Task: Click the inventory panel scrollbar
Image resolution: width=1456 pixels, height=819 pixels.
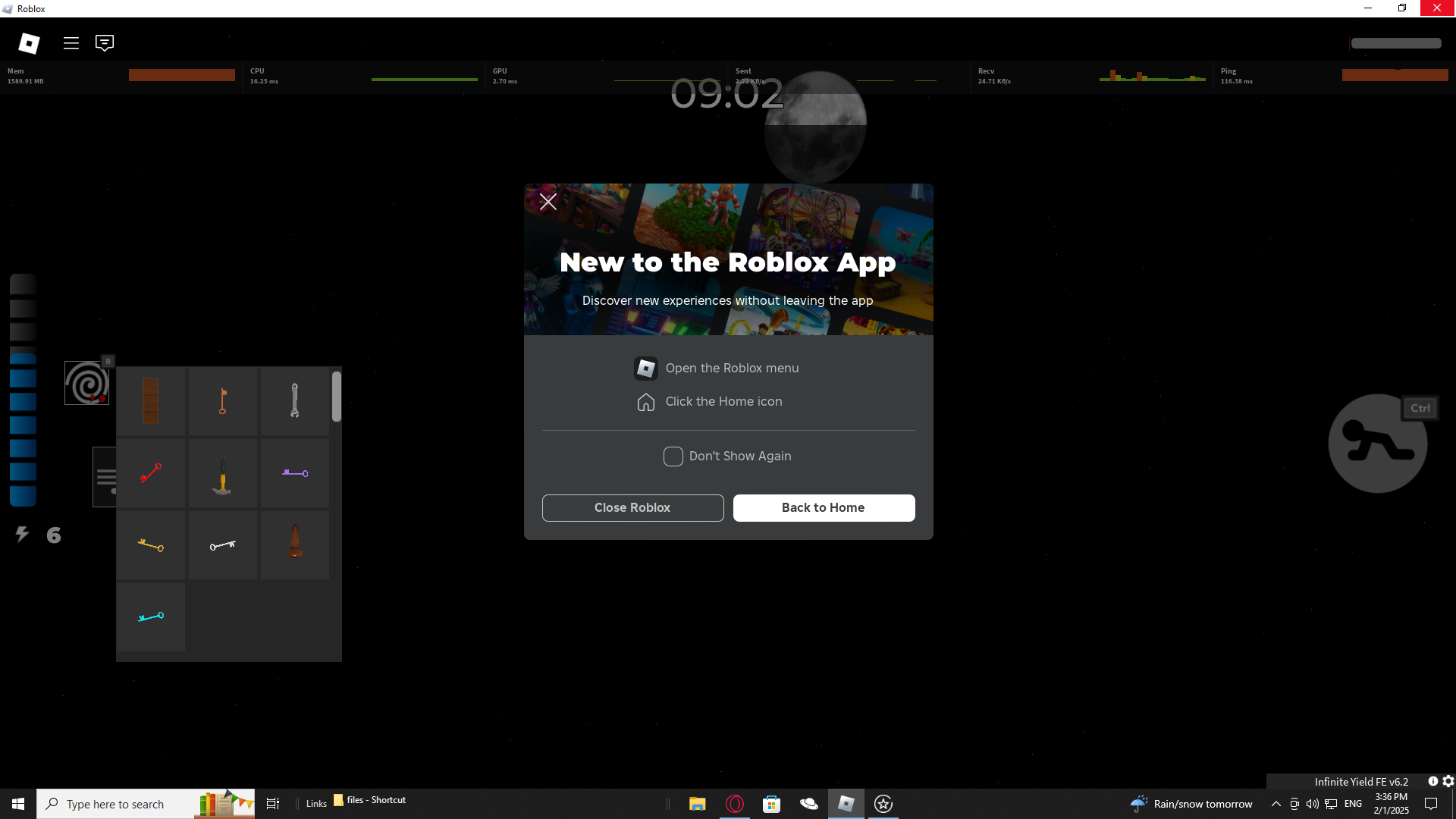Action: pos(336,397)
